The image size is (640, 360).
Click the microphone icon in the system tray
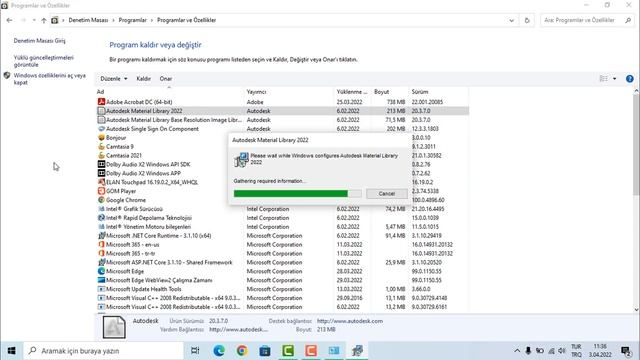tap(528, 351)
